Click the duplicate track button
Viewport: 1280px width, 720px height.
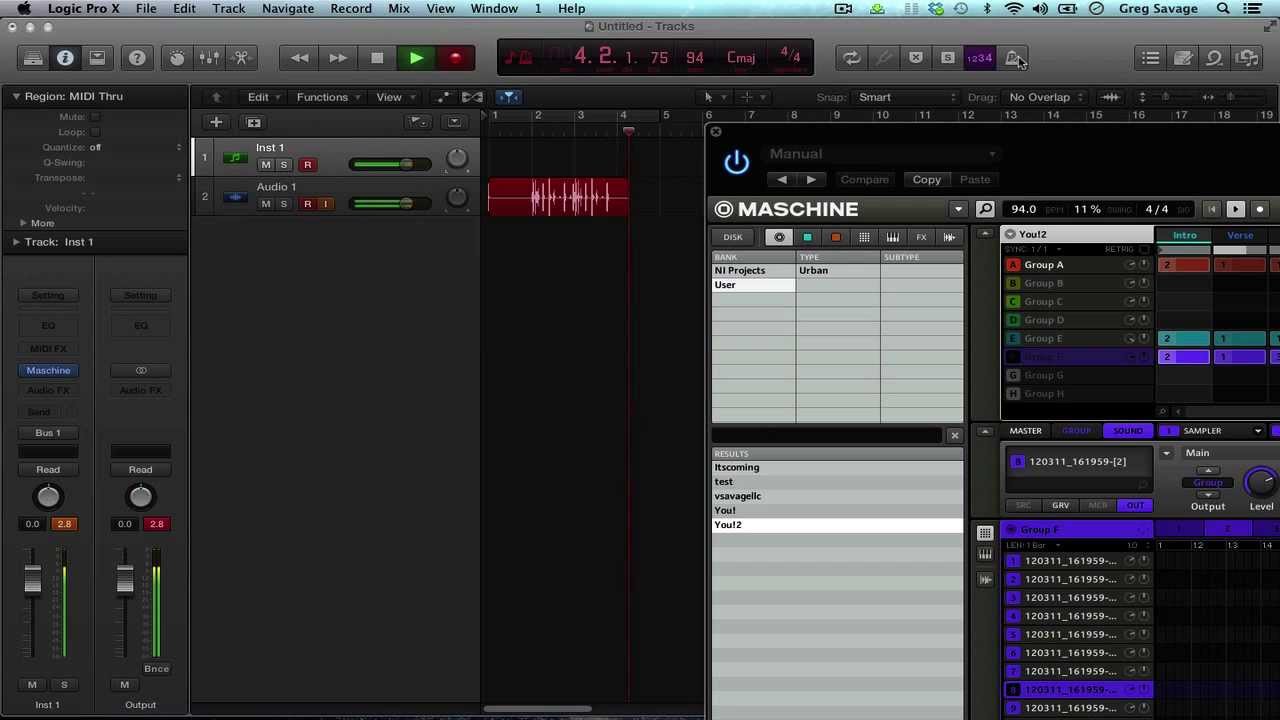254,122
